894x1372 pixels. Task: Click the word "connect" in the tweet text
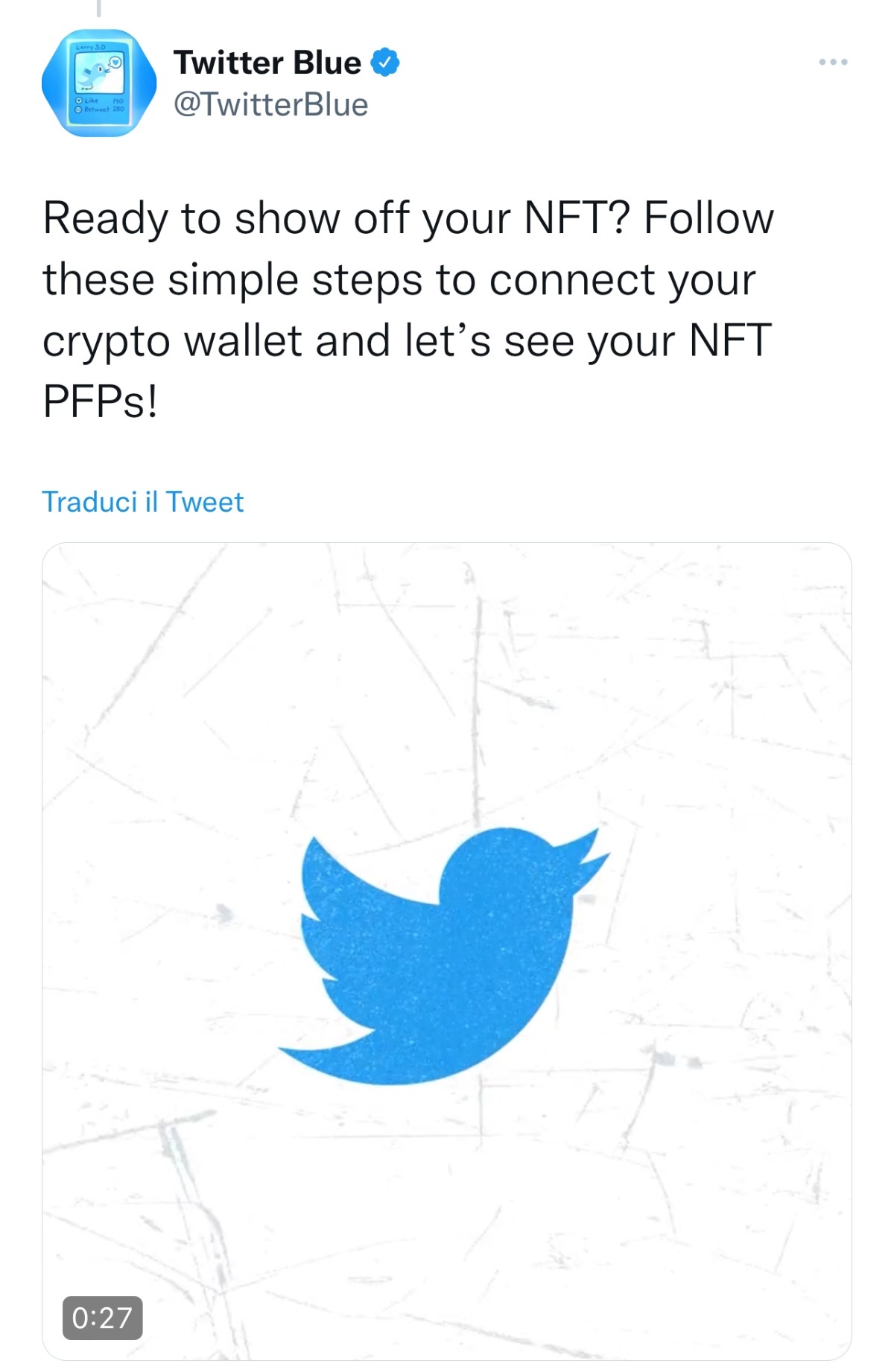(x=571, y=280)
